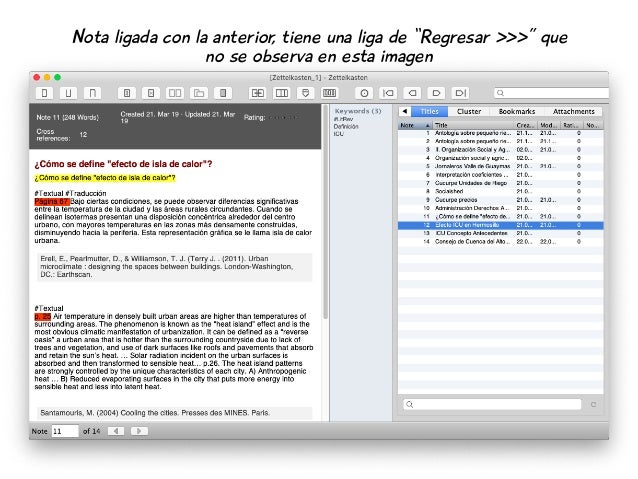Click the Rat... column header
Image resolution: width=638 pixels, height=479 pixels.
(572, 125)
